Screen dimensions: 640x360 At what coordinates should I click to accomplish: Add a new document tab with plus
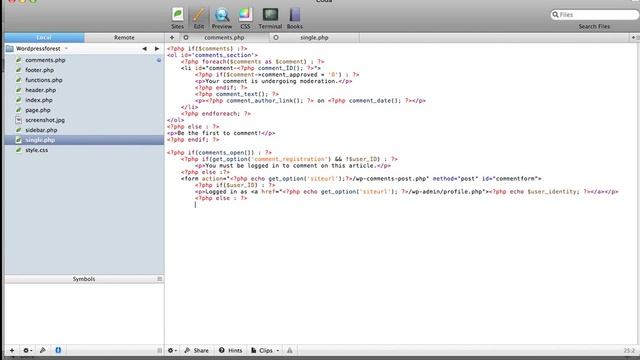click(172, 38)
